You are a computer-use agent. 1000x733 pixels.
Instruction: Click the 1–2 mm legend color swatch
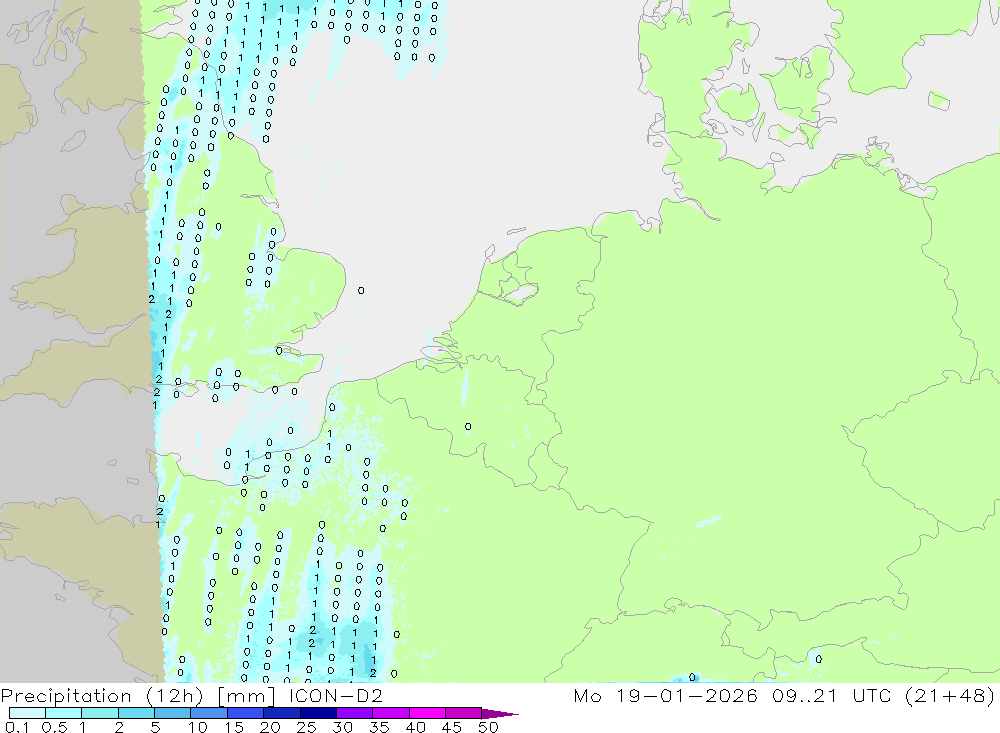[x=100, y=713]
